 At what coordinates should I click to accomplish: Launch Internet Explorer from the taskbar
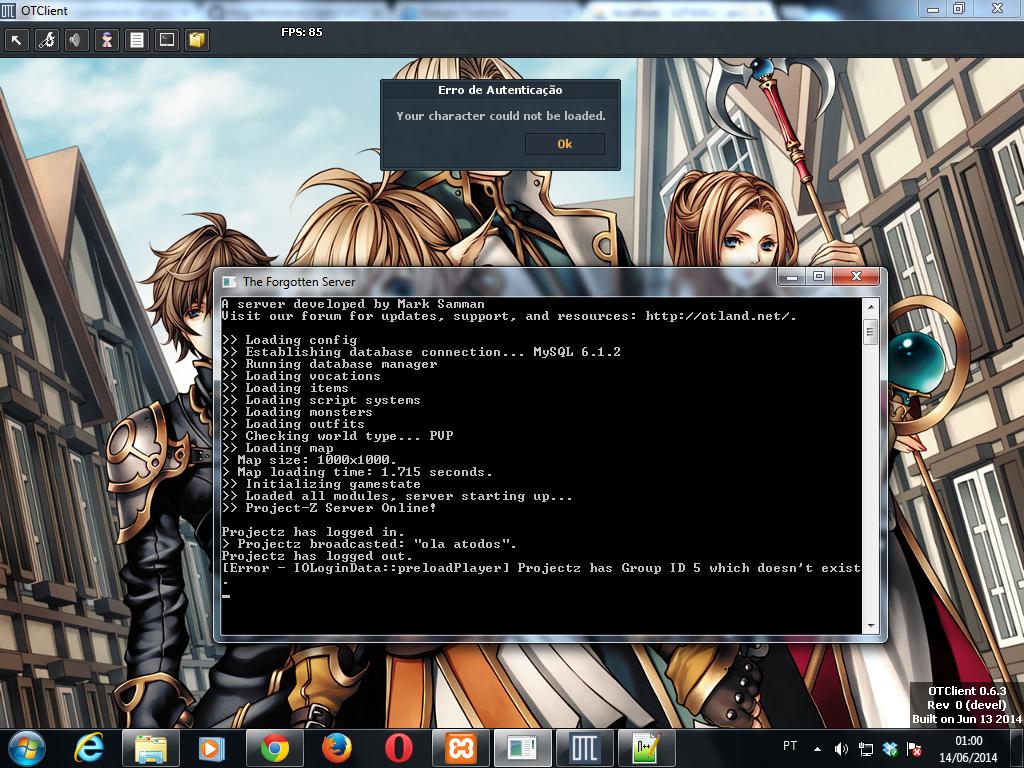pos(89,748)
